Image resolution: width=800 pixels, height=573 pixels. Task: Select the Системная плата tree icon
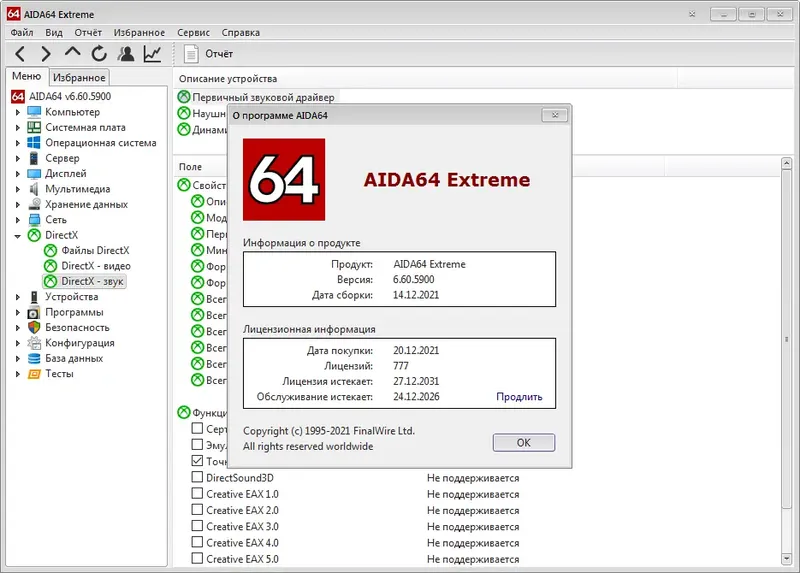point(34,127)
